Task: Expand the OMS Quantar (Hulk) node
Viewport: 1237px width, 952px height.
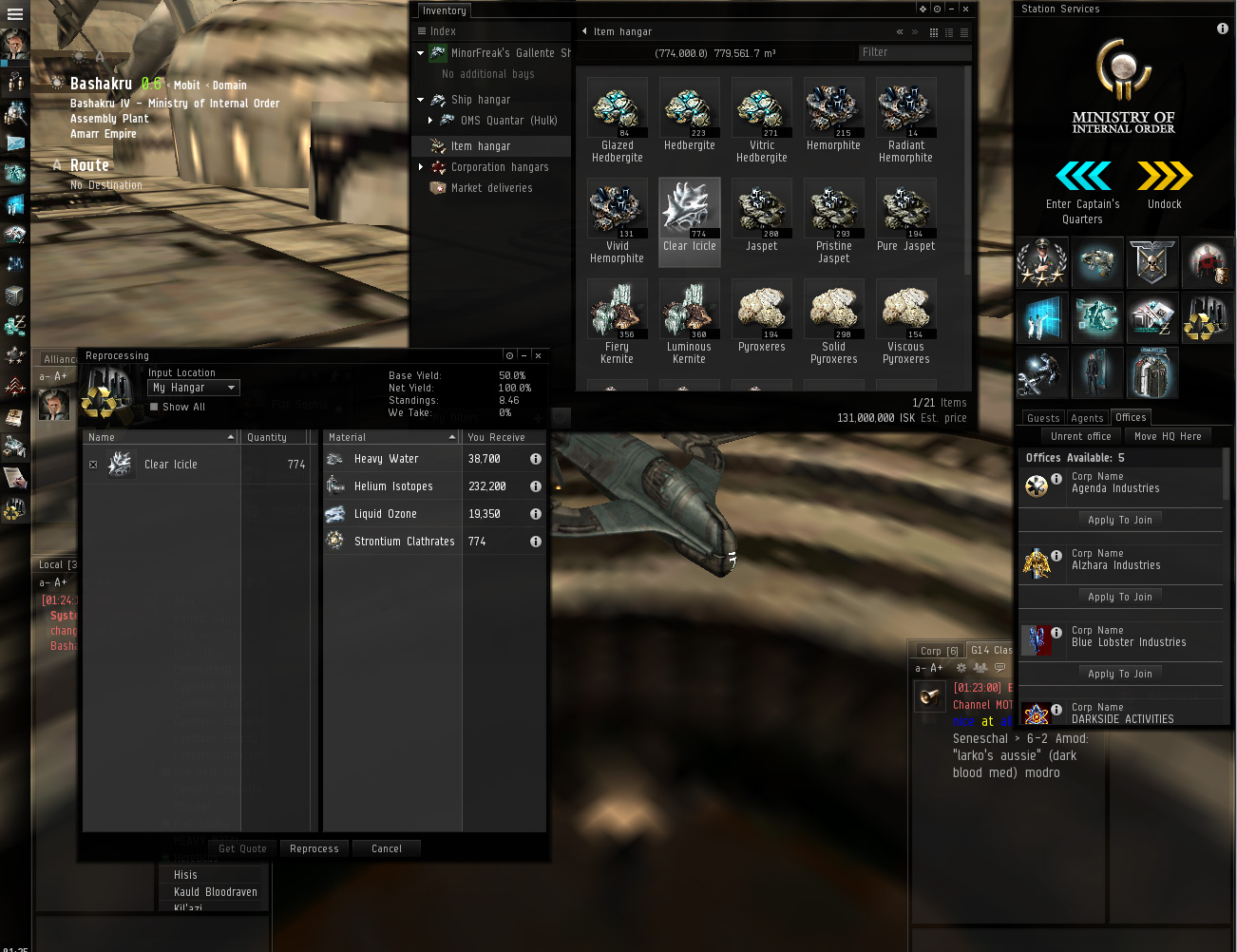Action: click(x=430, y=121)
